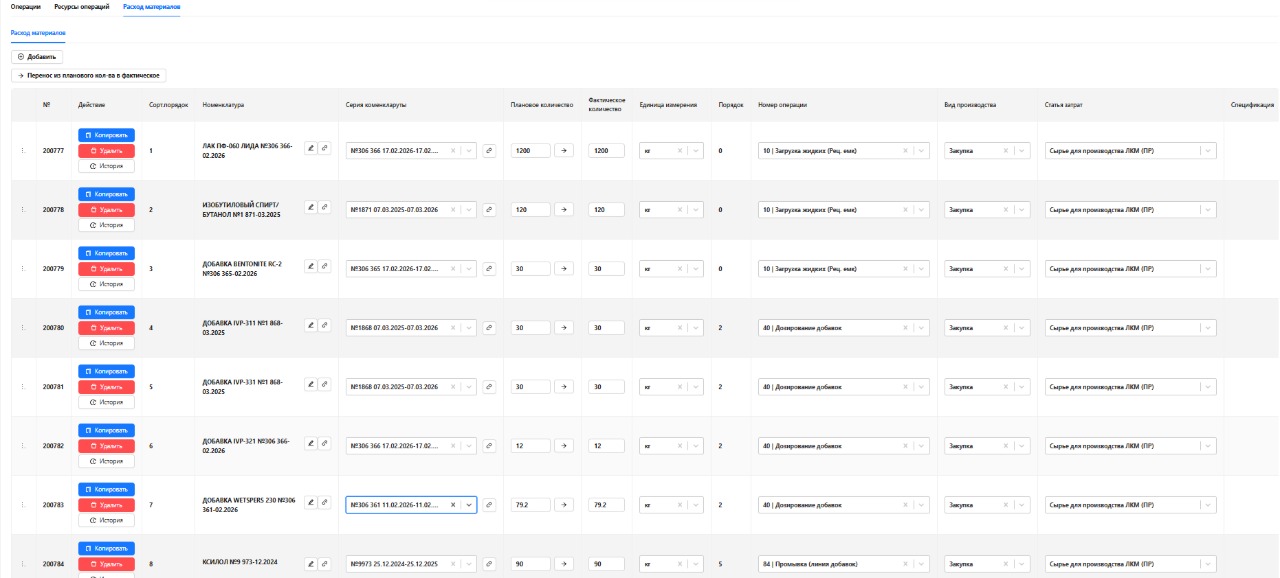Screen dimensions: 1280x578
Task: Click drag handle dots of row 200781
Action: pos(23,387)
